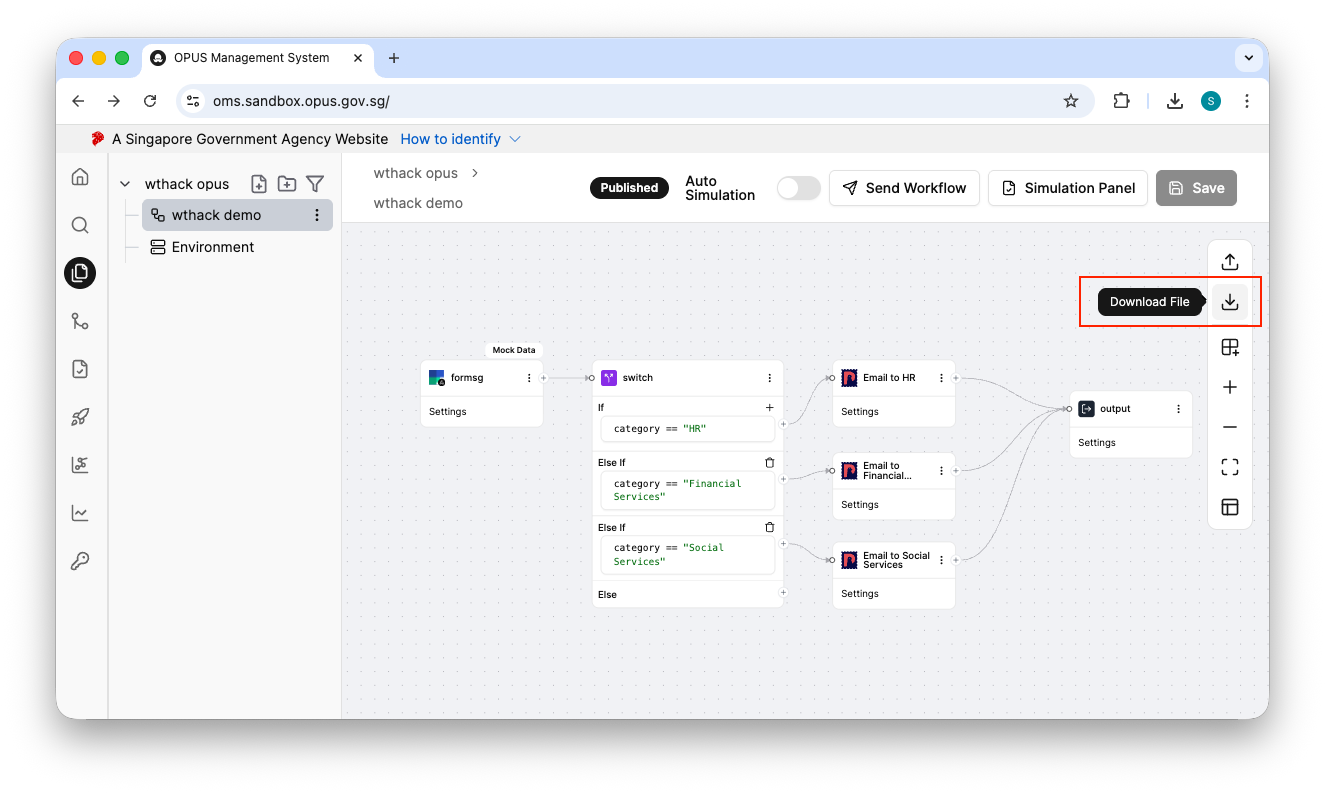Open the switch node options menu
The height and width of the screenshot is (793, 1325).
[x=770, y=378]
